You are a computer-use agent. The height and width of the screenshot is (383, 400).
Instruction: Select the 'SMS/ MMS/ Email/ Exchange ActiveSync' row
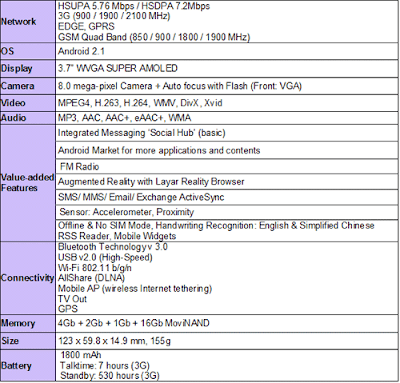click(227, 197)
